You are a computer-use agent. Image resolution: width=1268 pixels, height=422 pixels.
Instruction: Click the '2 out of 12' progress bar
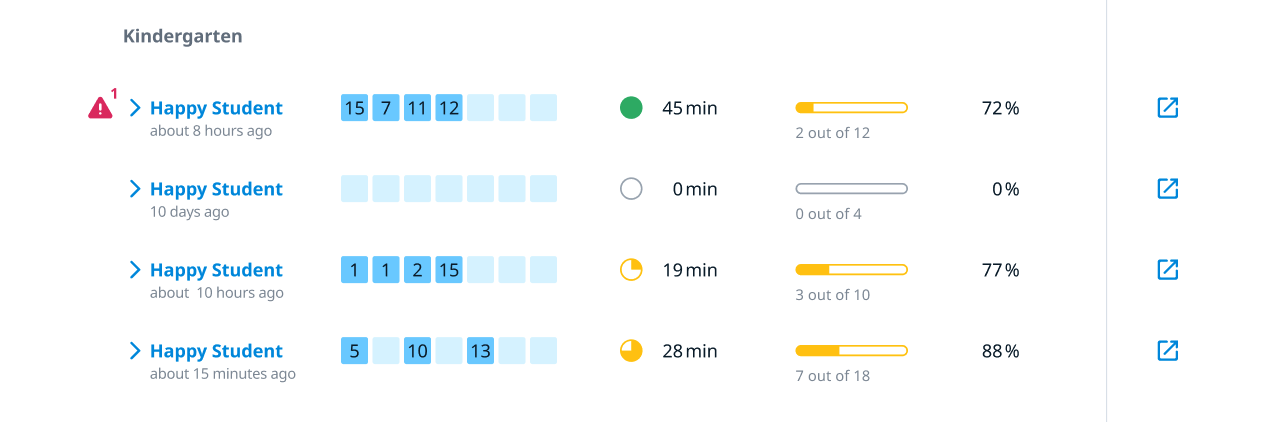pos(851,107)
